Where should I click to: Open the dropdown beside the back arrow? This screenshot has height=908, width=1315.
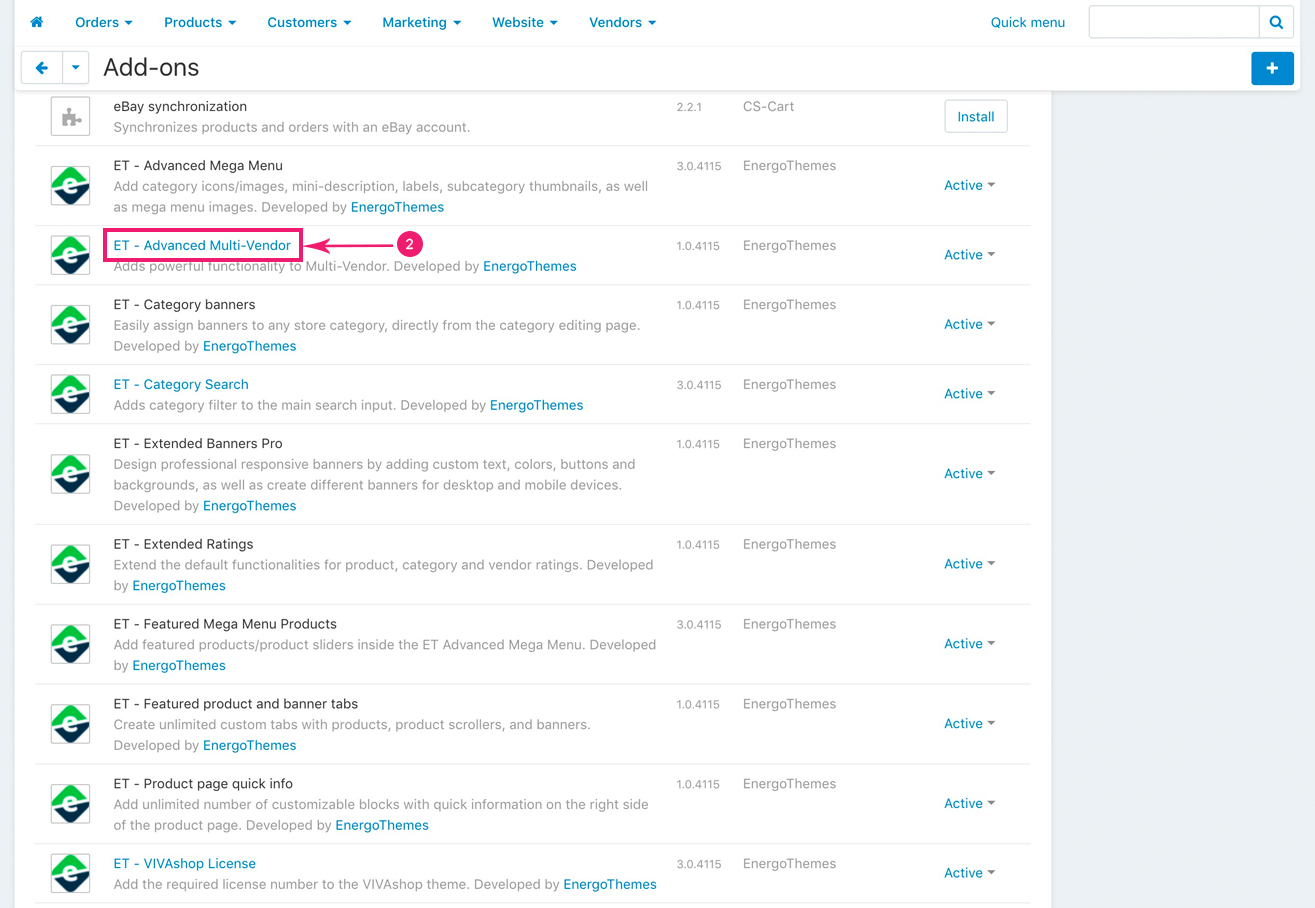(x=77, y=68)
